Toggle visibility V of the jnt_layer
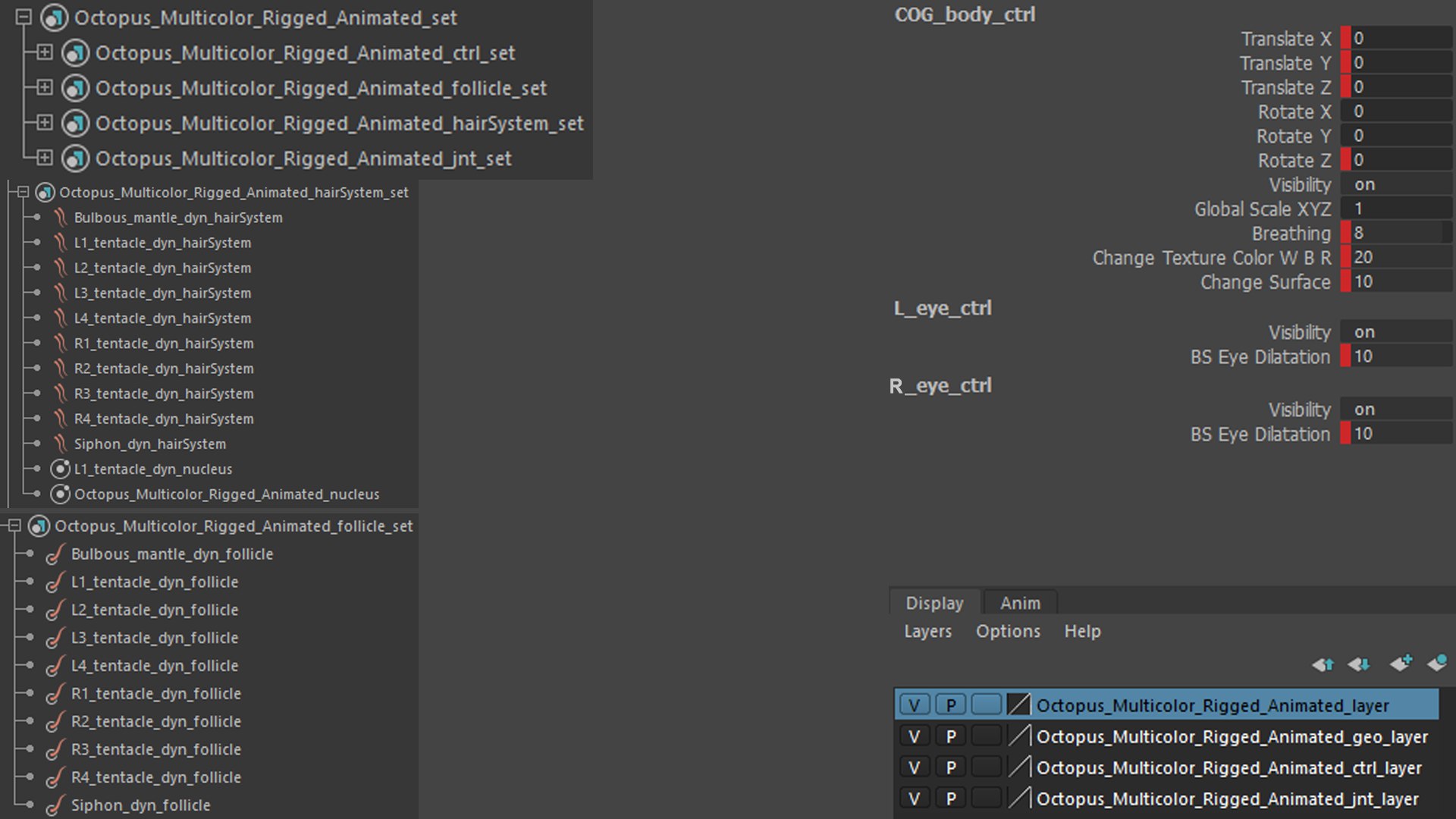The height and width of the screenshot is (819, 1456). (915, 799)
